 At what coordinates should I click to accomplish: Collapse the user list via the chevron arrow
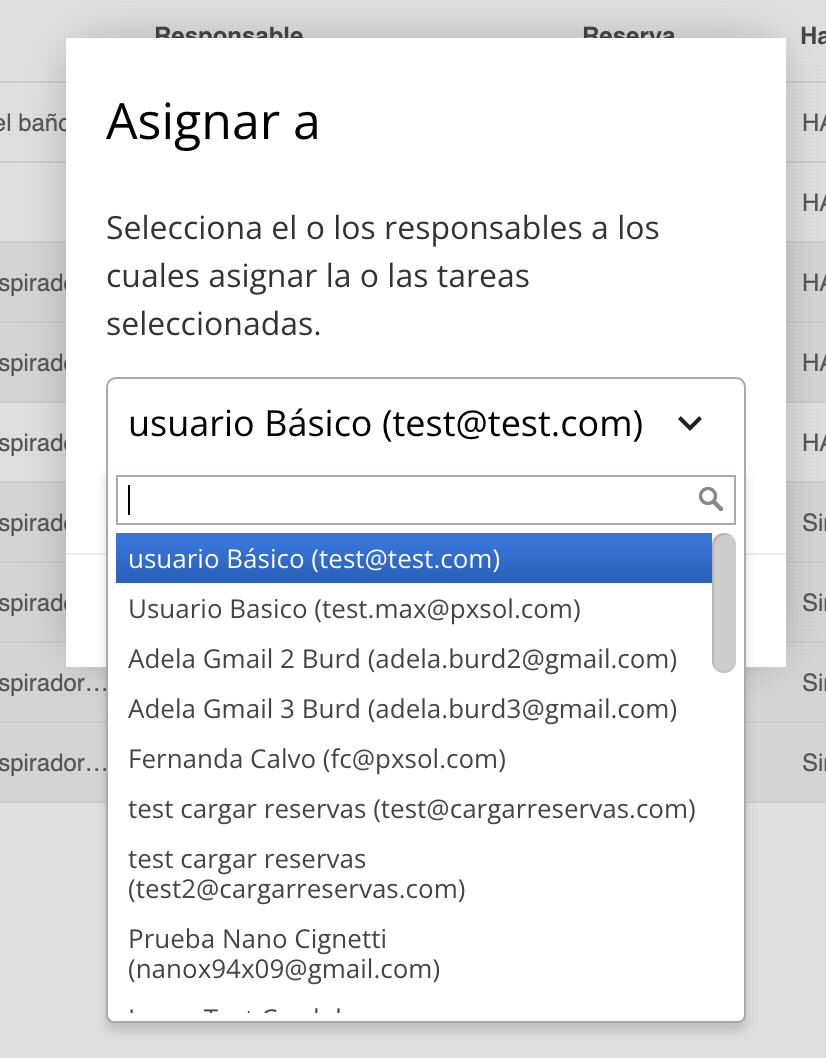click(689, 424)
